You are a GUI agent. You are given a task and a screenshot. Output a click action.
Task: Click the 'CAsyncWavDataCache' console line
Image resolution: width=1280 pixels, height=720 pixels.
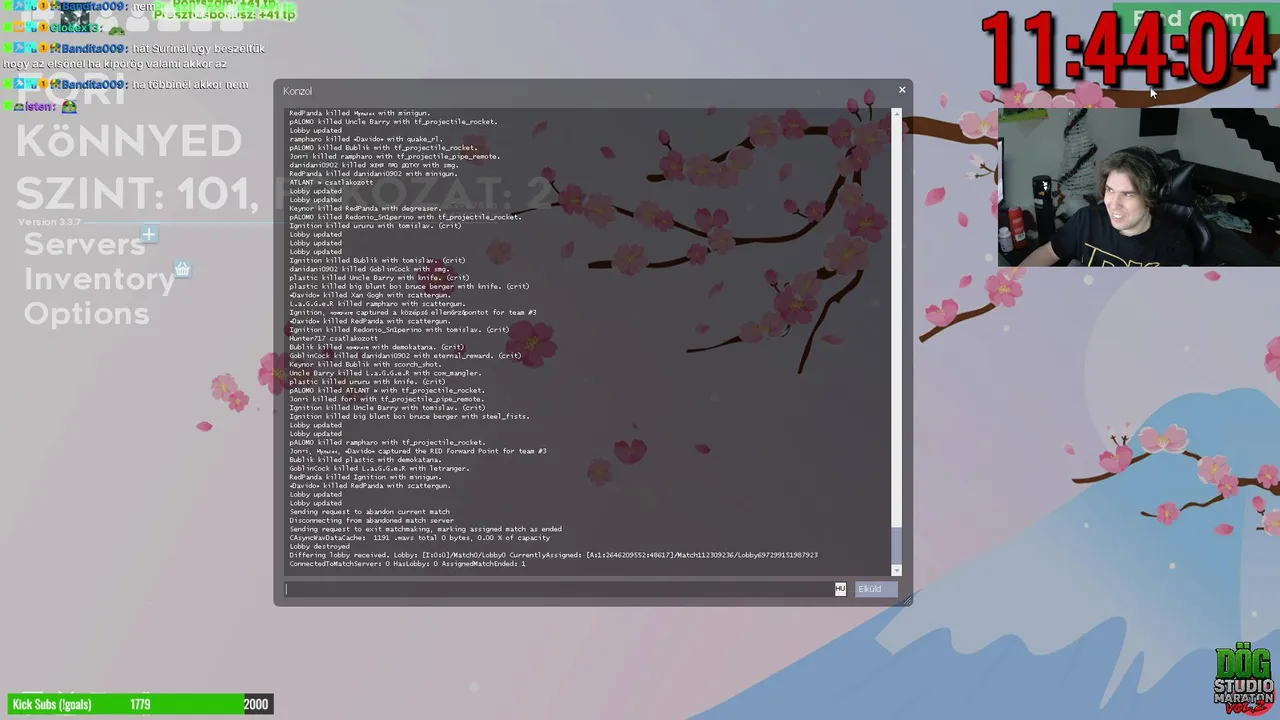pyautogui.click(x=419, y=538)
